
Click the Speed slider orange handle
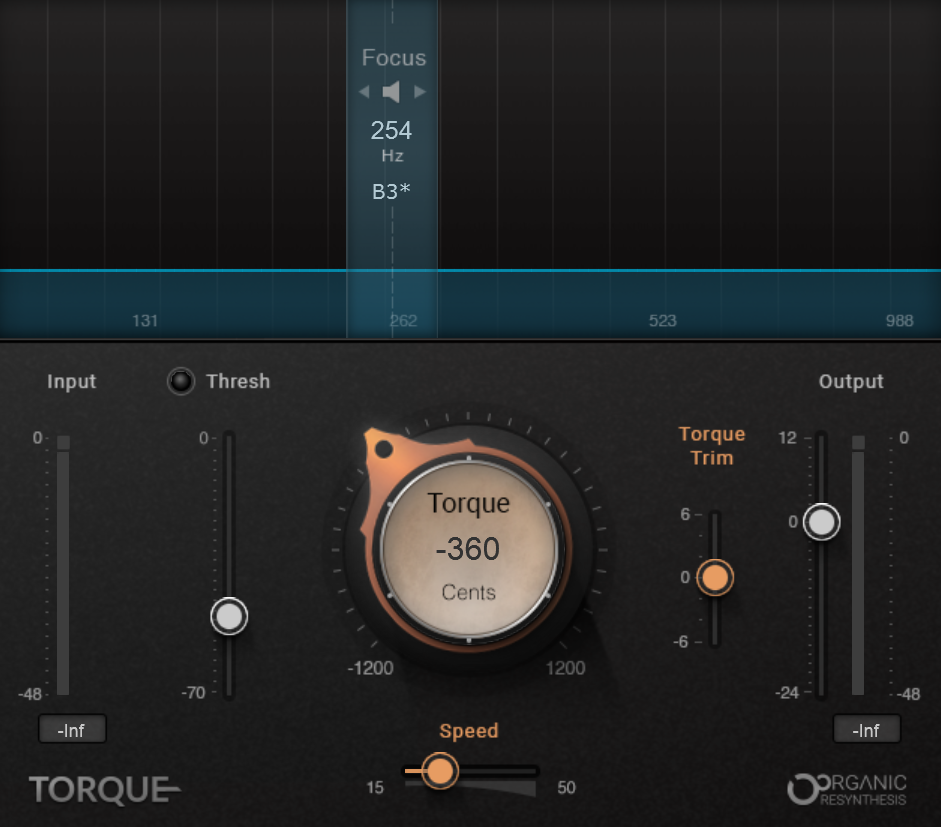(440, 771)
